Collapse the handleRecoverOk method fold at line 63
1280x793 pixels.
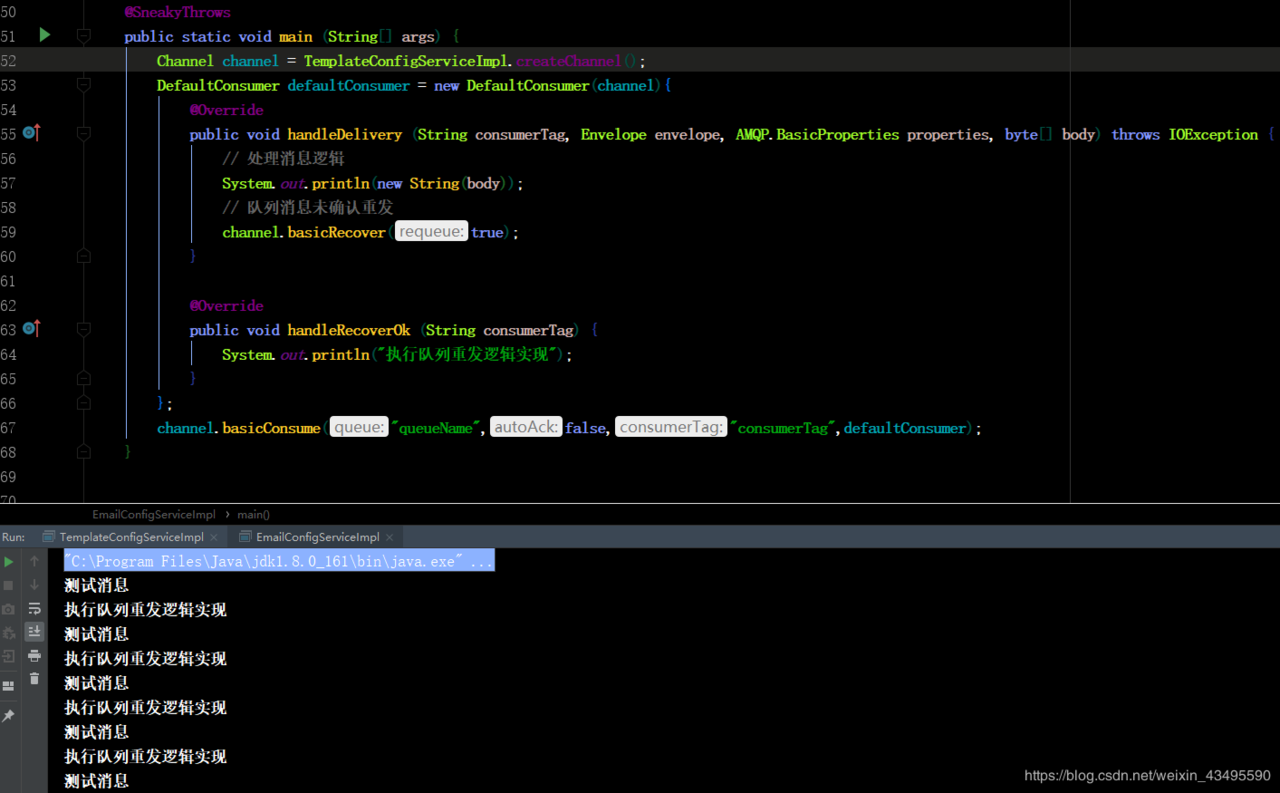coord(84,330)
